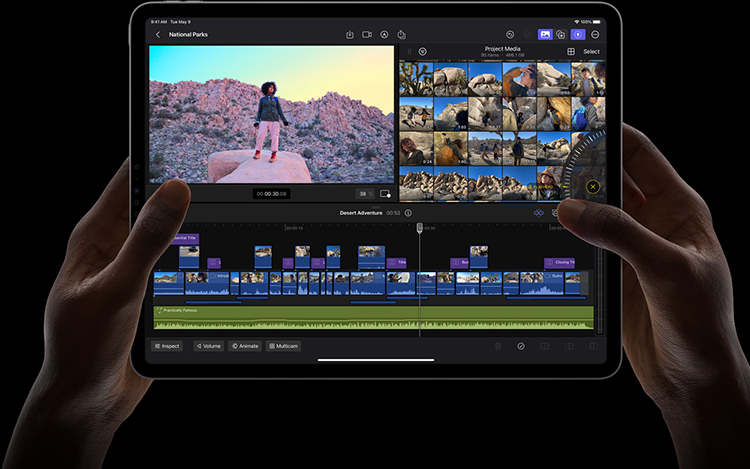Viewport: 750px width, 469px height.
Task: Tap the National Parks project title
Action: point(188,34)
